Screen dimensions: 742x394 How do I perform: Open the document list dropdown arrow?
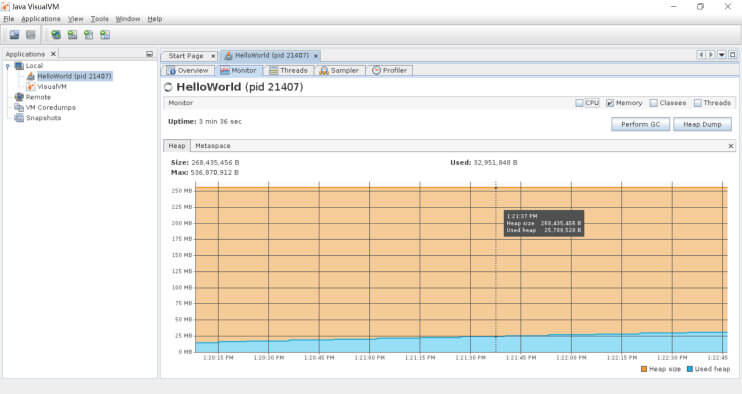coord(722,55)
